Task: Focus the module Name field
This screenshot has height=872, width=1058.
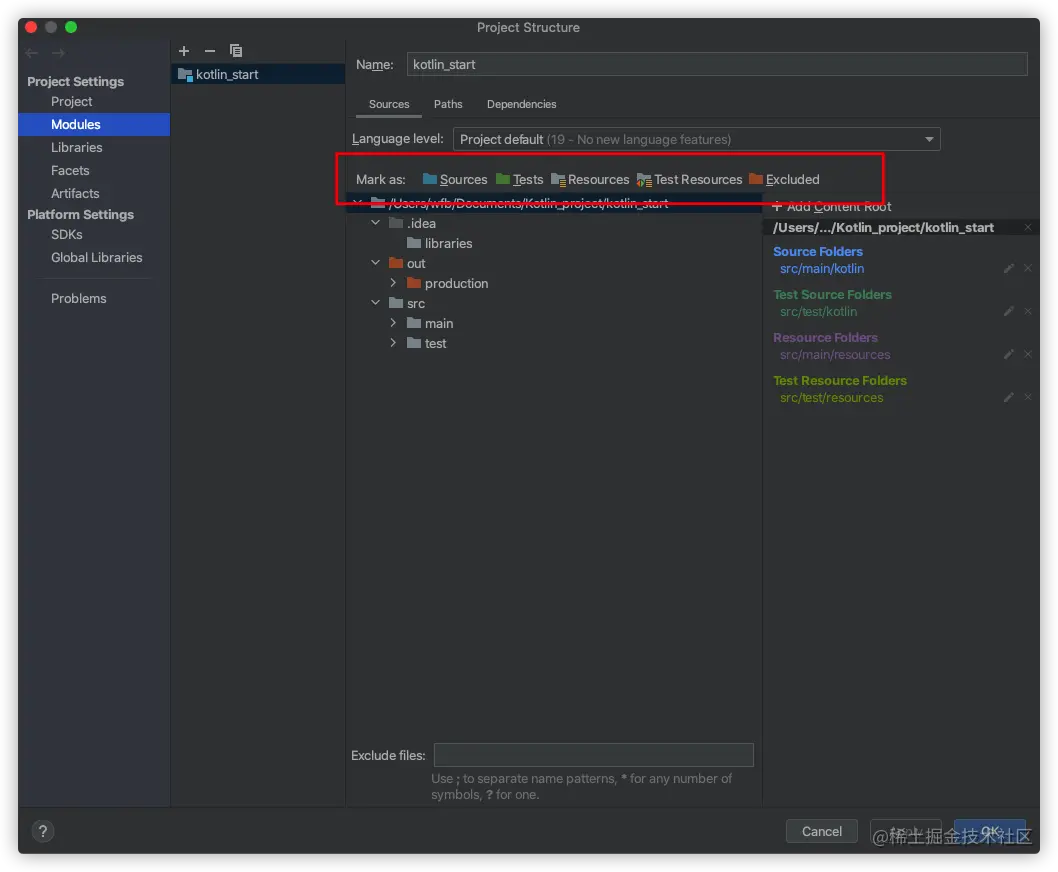Action: (x=717, y=64)
